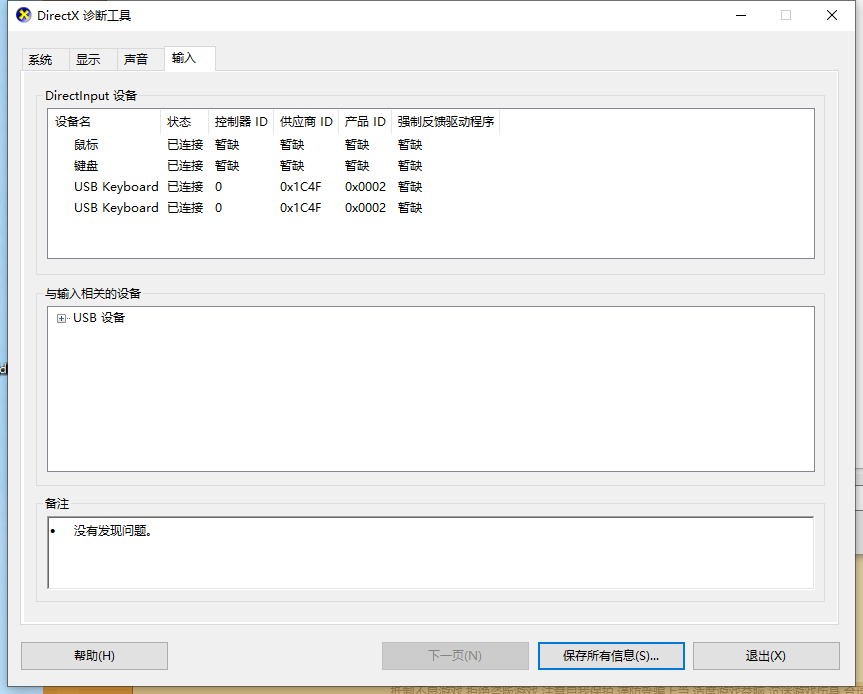Click 已连接 status in 键盘 row
This screenshot has width=863, height=694.
point(185,166)
